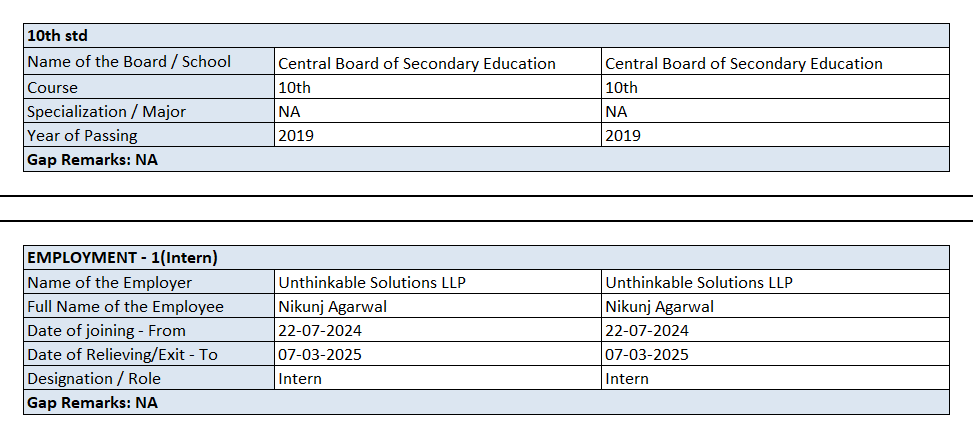Click the first Unthinkable Solutions LLP cell
This screenshot has width=973, height=432.
click(x=372, y=282)
